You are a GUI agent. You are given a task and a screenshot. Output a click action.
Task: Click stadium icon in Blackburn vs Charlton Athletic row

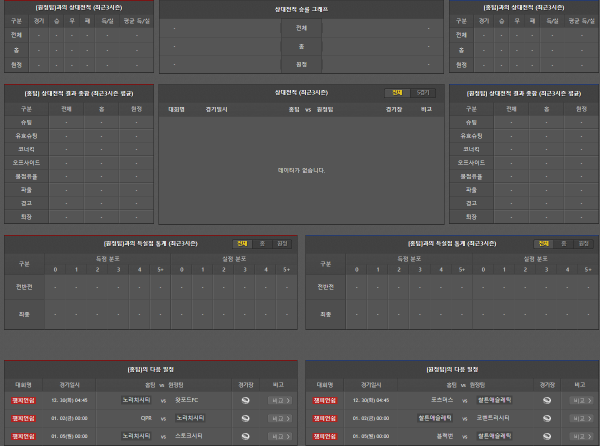tap(547, 436)
